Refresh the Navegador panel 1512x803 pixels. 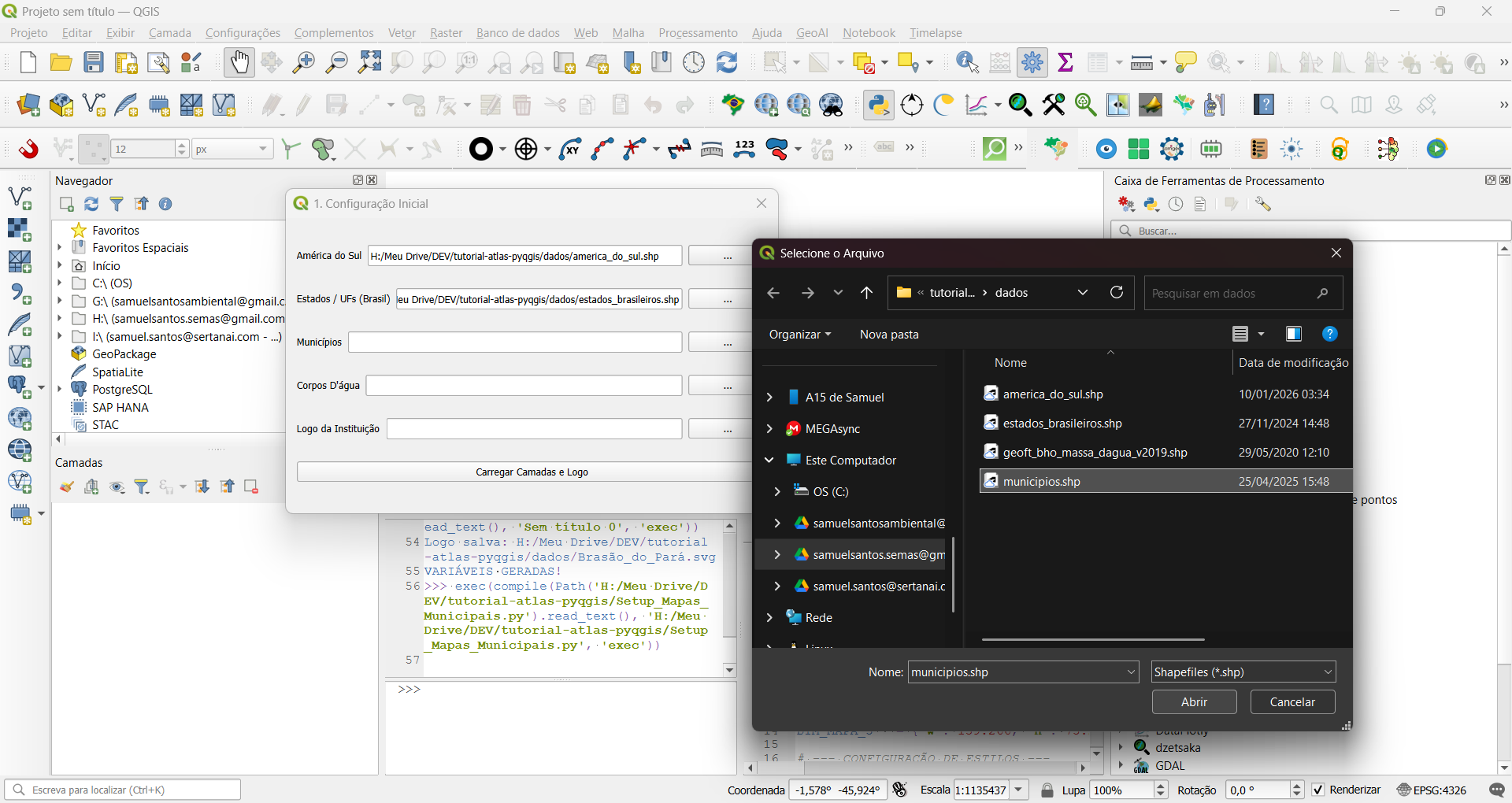[91, 204]
